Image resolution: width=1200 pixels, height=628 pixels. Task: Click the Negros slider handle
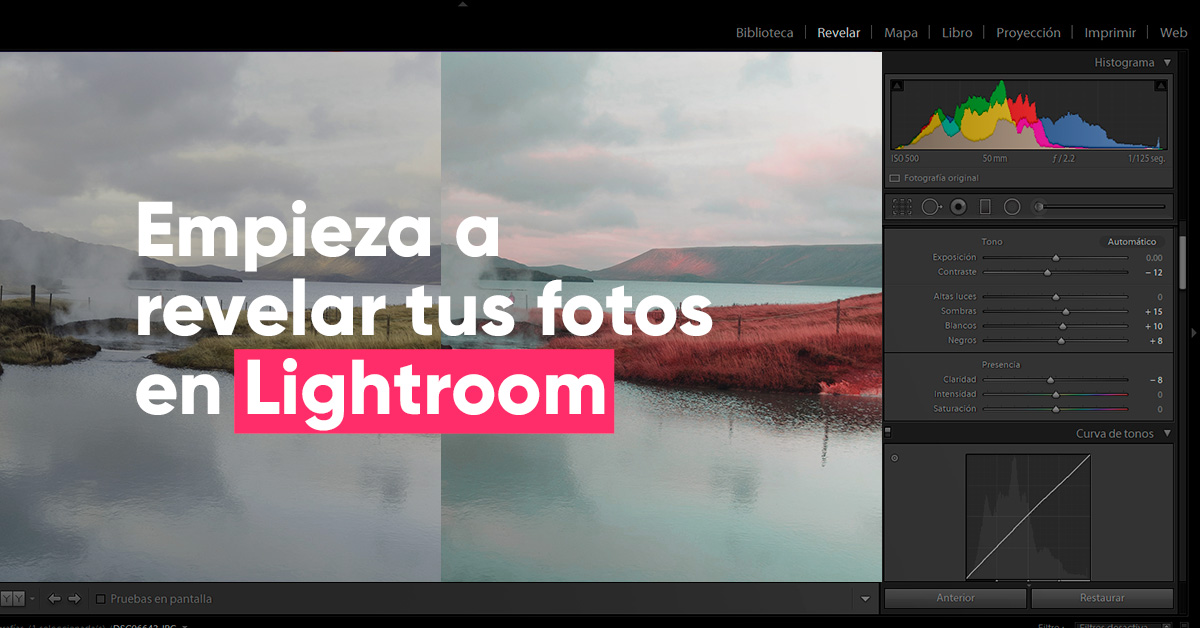pos(1061,341)
